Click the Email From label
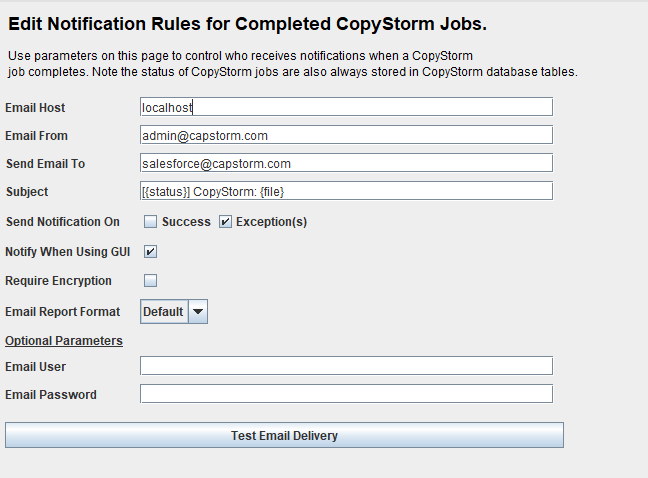This screenshot has width=648, height=478. (x=36, y=136)
